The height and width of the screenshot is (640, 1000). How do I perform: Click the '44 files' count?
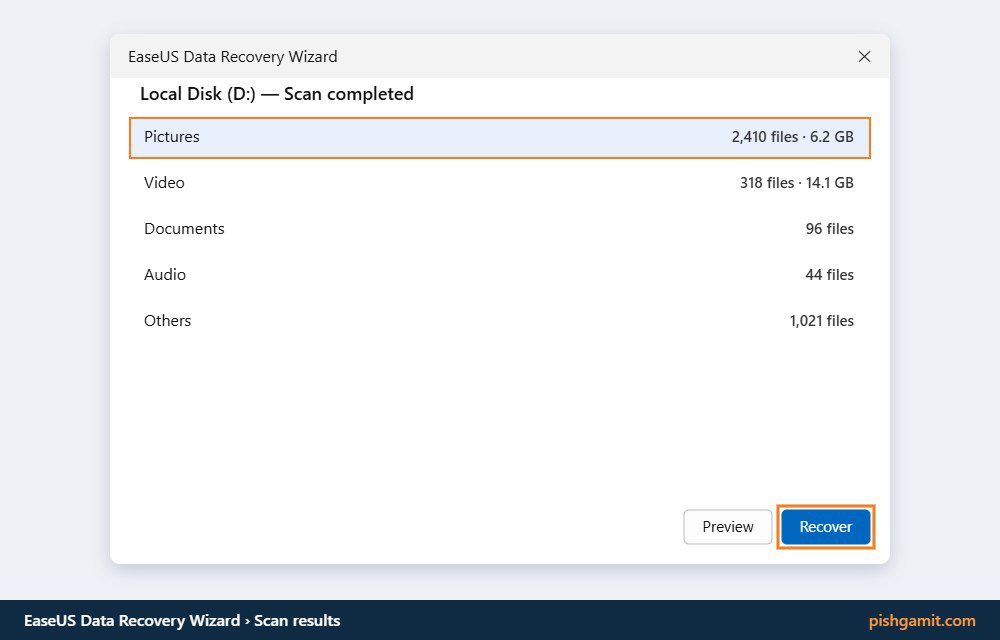tap(829, 275)
